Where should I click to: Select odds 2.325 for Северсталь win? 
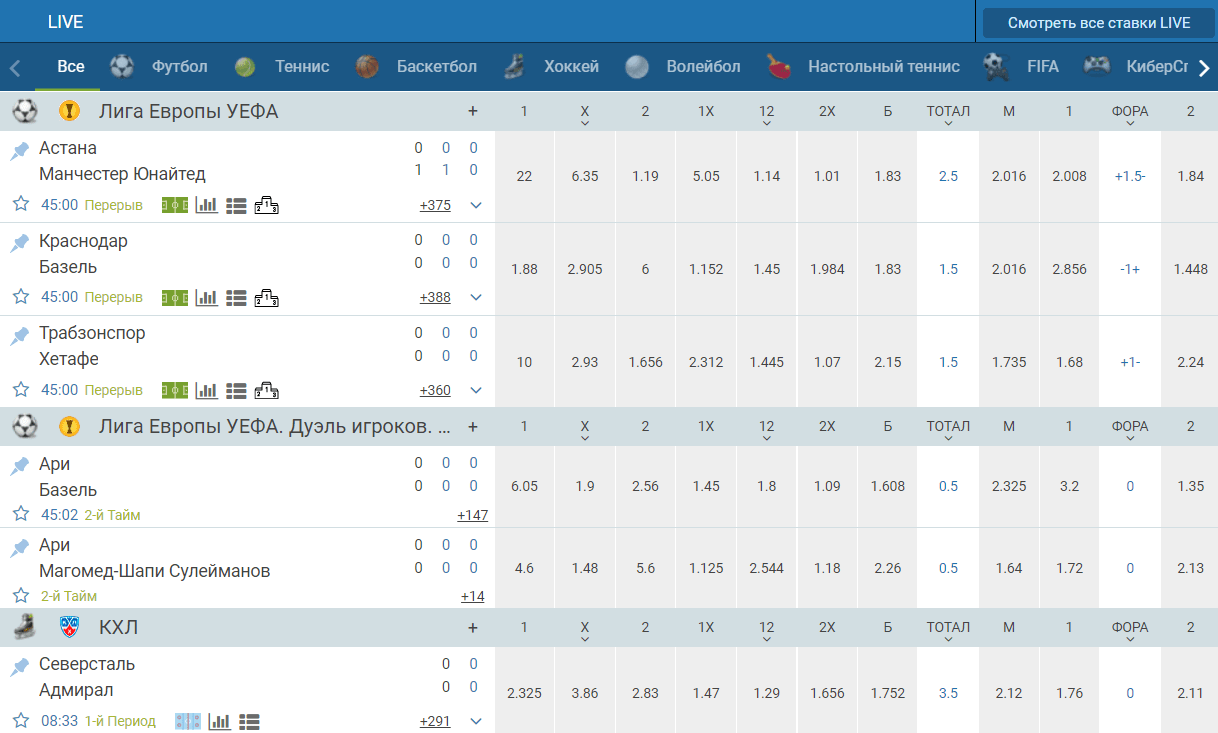pos(524,692)
